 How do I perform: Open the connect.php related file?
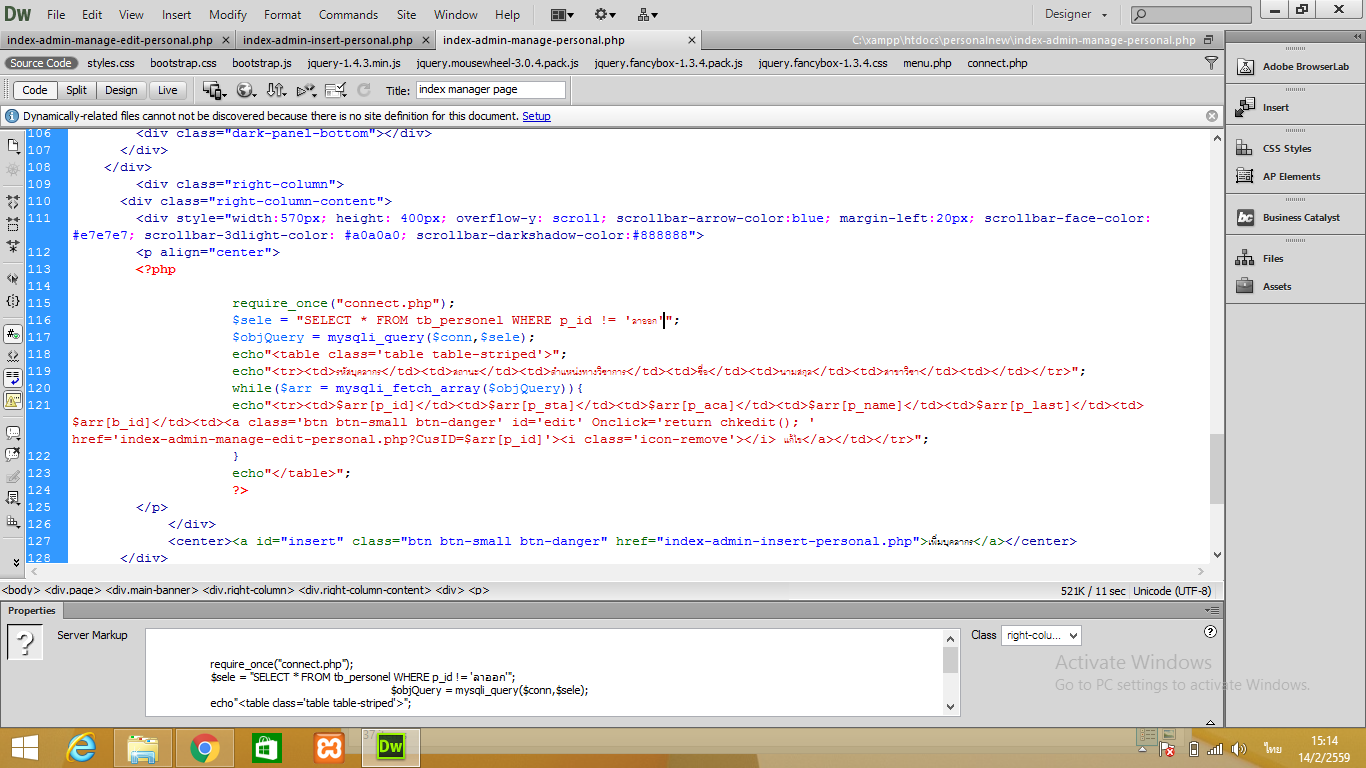tap(997, 63)
